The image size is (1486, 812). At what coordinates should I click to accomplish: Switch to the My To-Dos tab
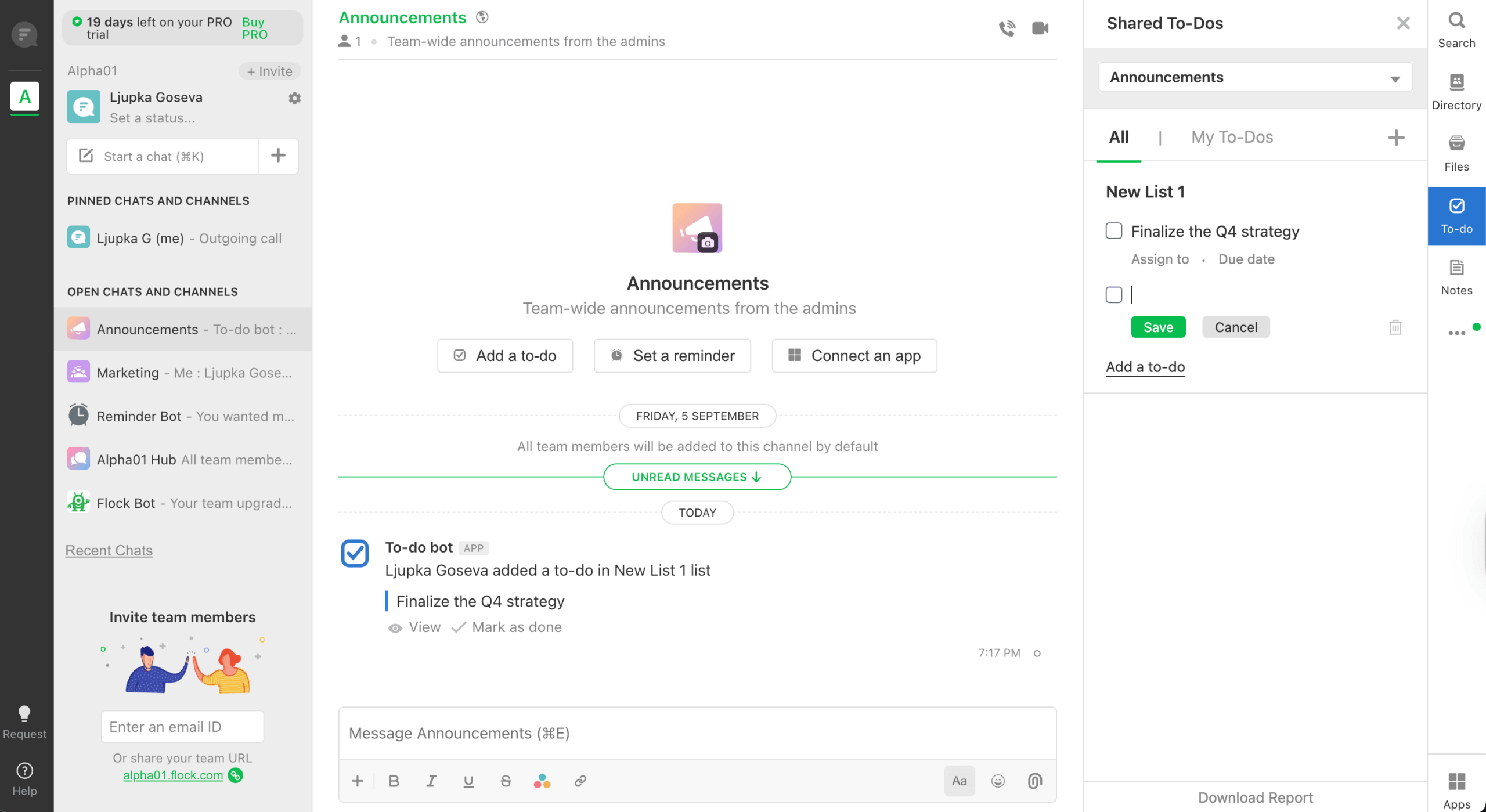1232,138
